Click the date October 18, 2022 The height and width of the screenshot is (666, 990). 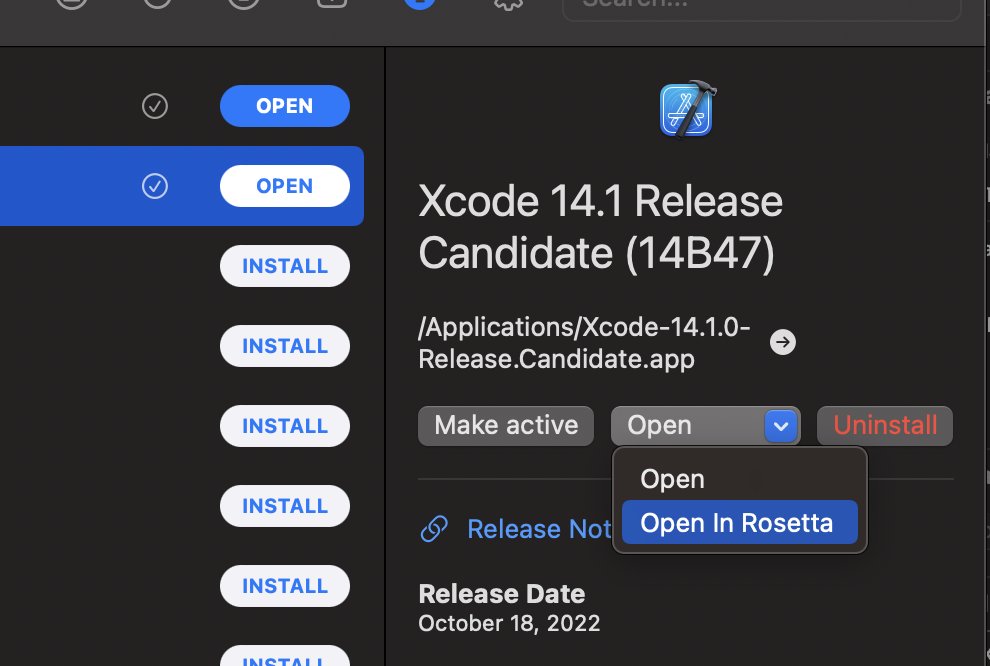[x=509, y=624]
